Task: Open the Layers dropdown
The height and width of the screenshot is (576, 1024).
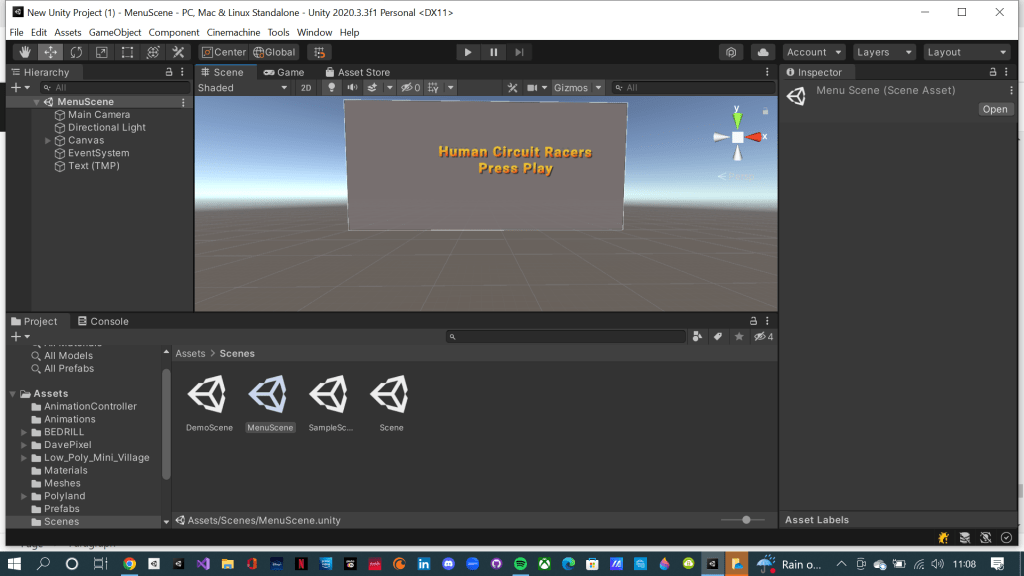Action: click(x=885, y=52)
